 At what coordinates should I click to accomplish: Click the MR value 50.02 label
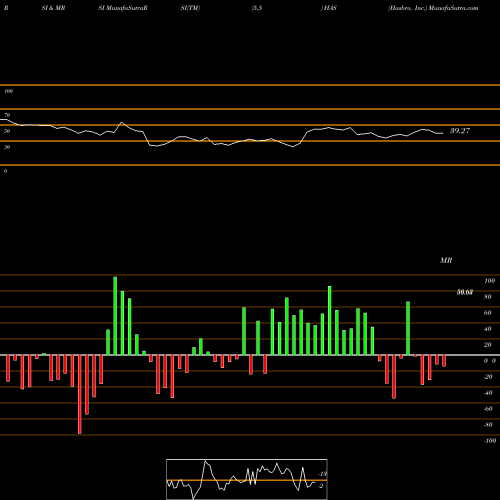pos(465,292)
